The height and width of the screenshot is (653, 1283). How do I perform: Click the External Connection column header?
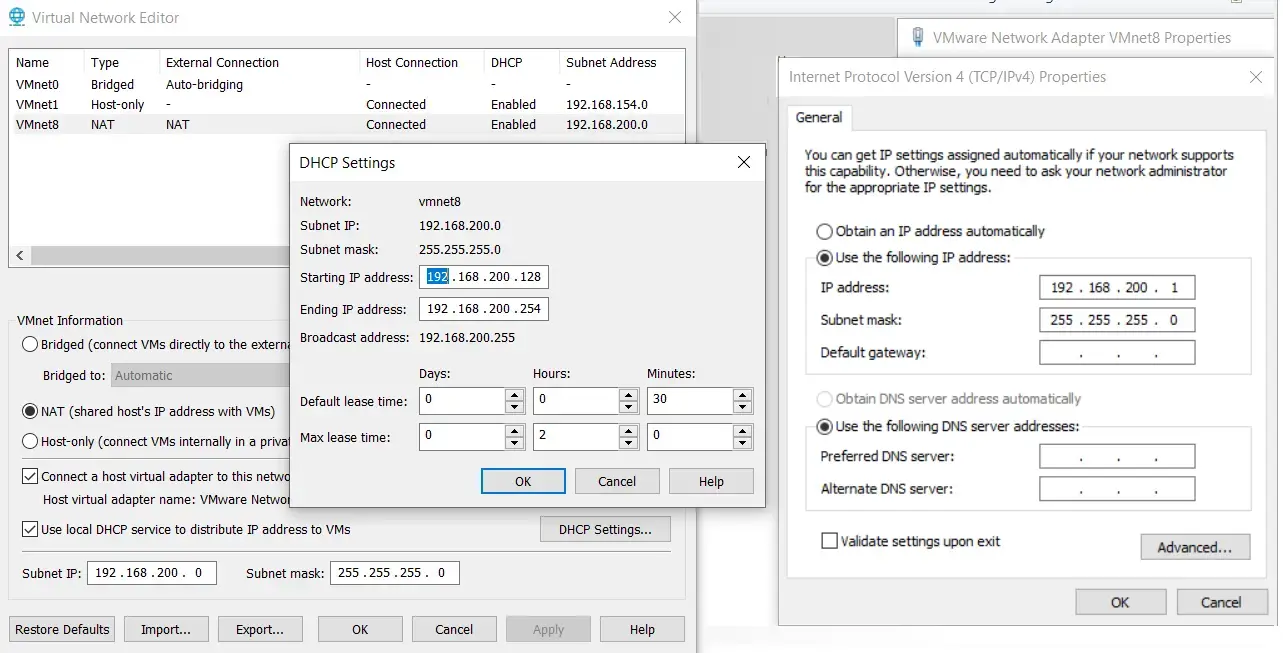point(259,62)
